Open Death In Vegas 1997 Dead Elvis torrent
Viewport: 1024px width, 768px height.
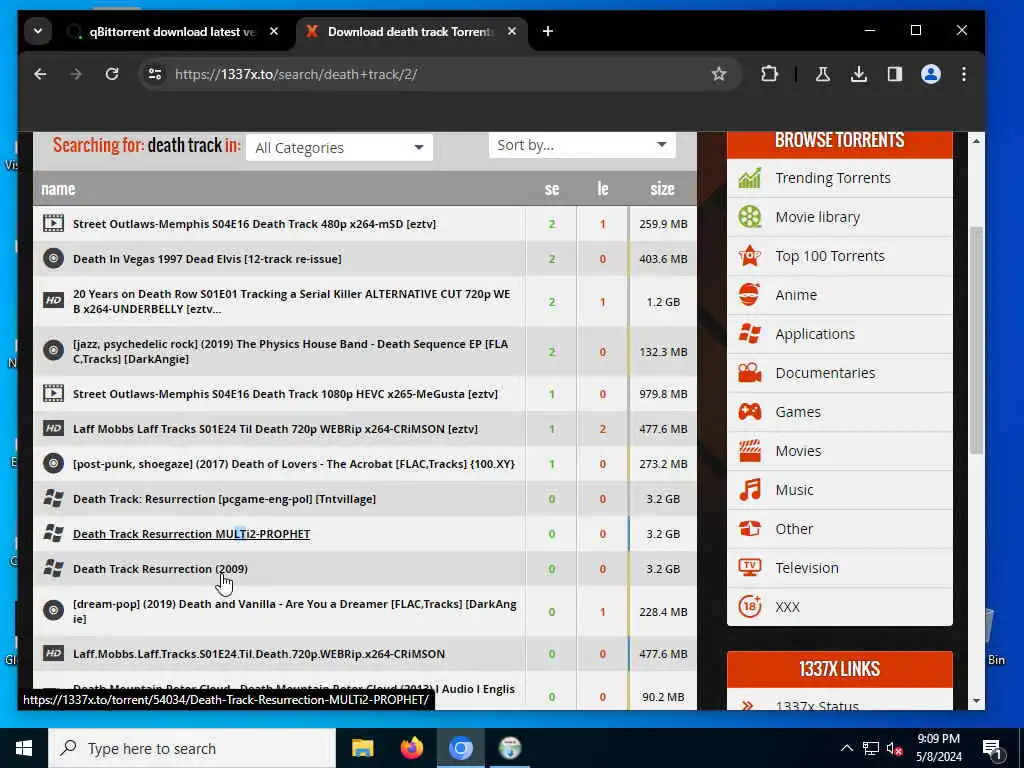coord(207,259)
